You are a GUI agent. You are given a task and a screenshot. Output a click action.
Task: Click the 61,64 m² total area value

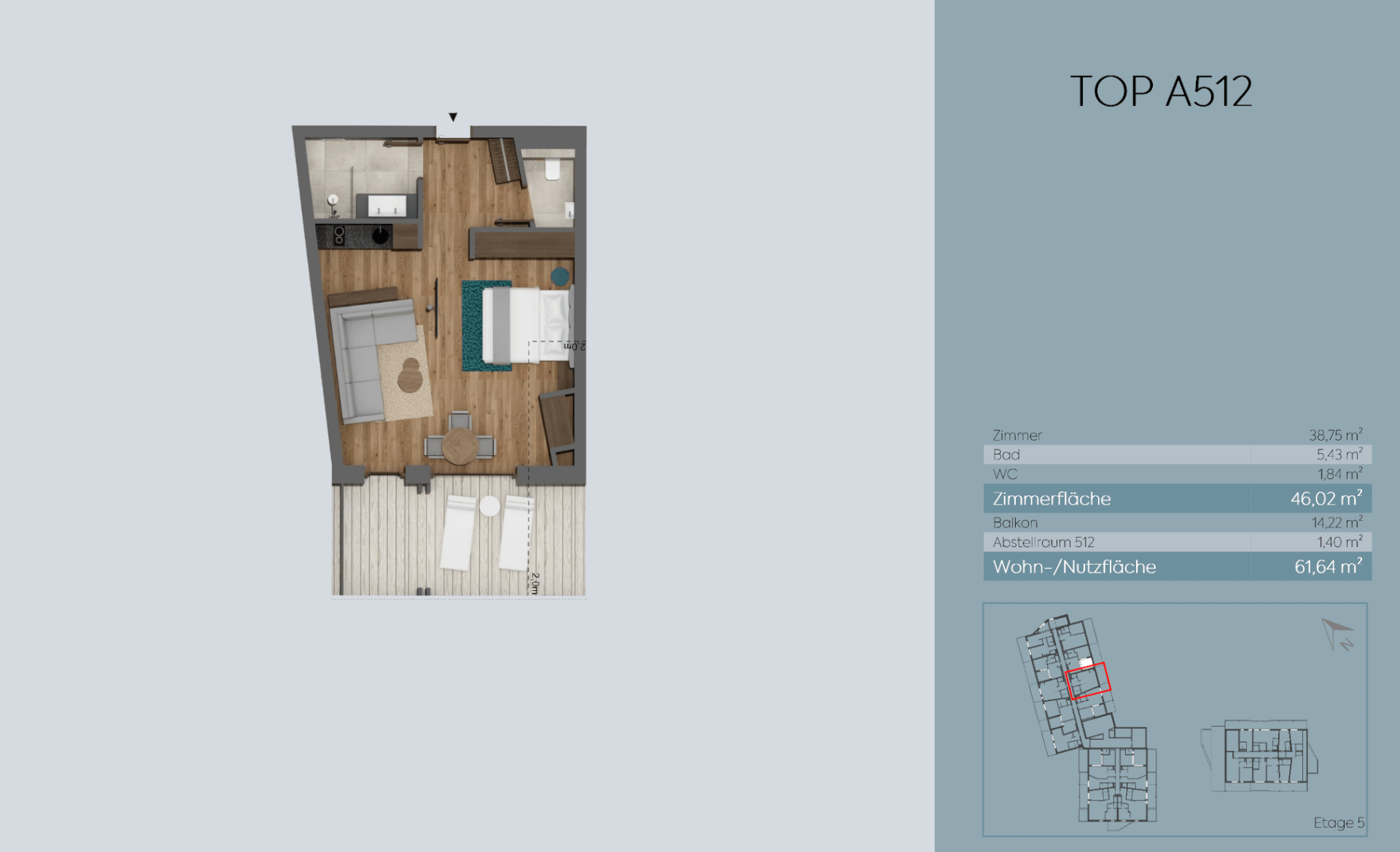1328,566
